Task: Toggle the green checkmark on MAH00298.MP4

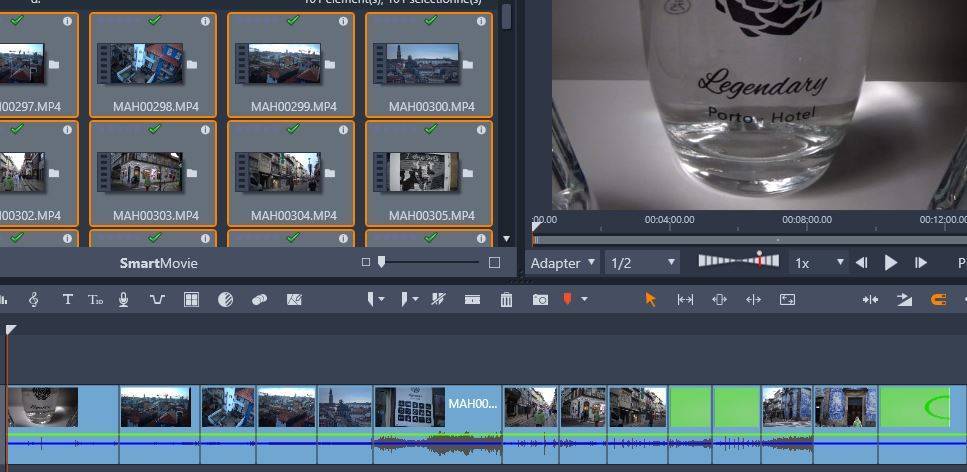Action: tap(154, 20)
